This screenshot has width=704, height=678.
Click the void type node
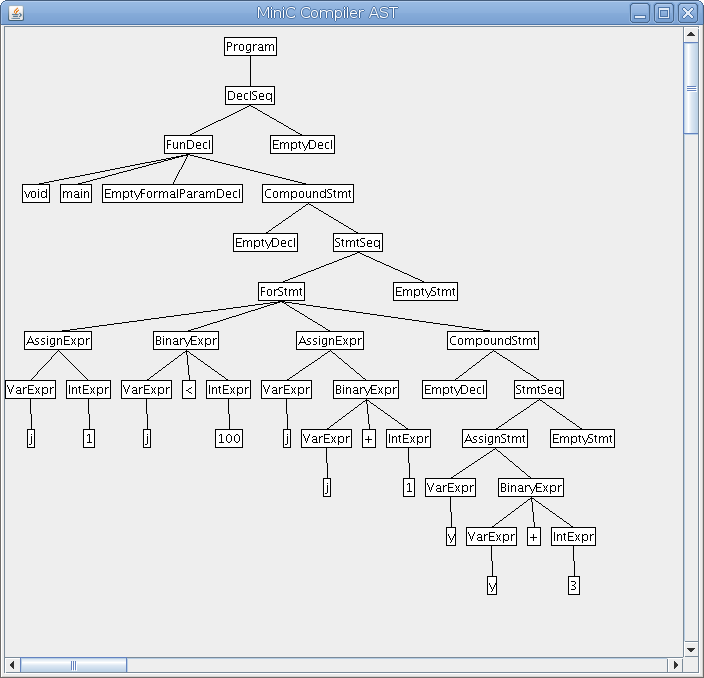36,194
